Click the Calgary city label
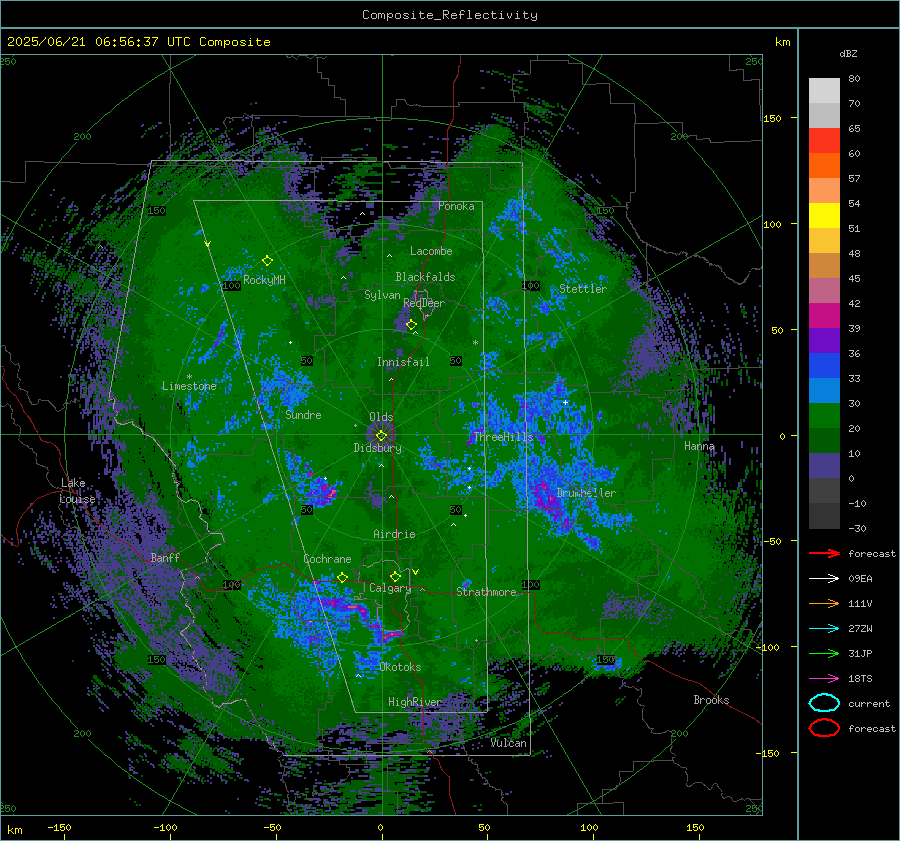 [390, 588]
